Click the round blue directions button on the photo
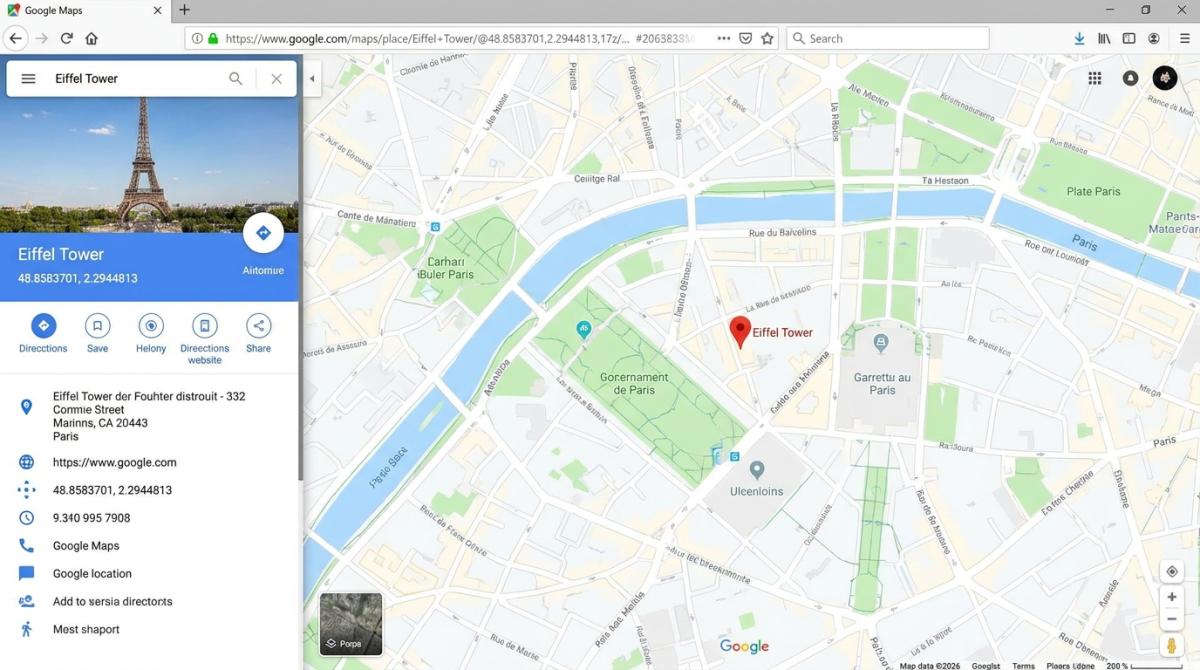Screen dimensions: 1200x670 [x=263, y=233]
